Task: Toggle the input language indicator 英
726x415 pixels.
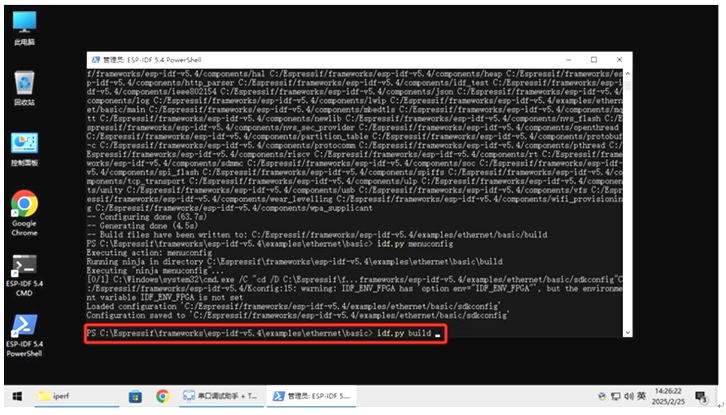Action: [641, 396]
